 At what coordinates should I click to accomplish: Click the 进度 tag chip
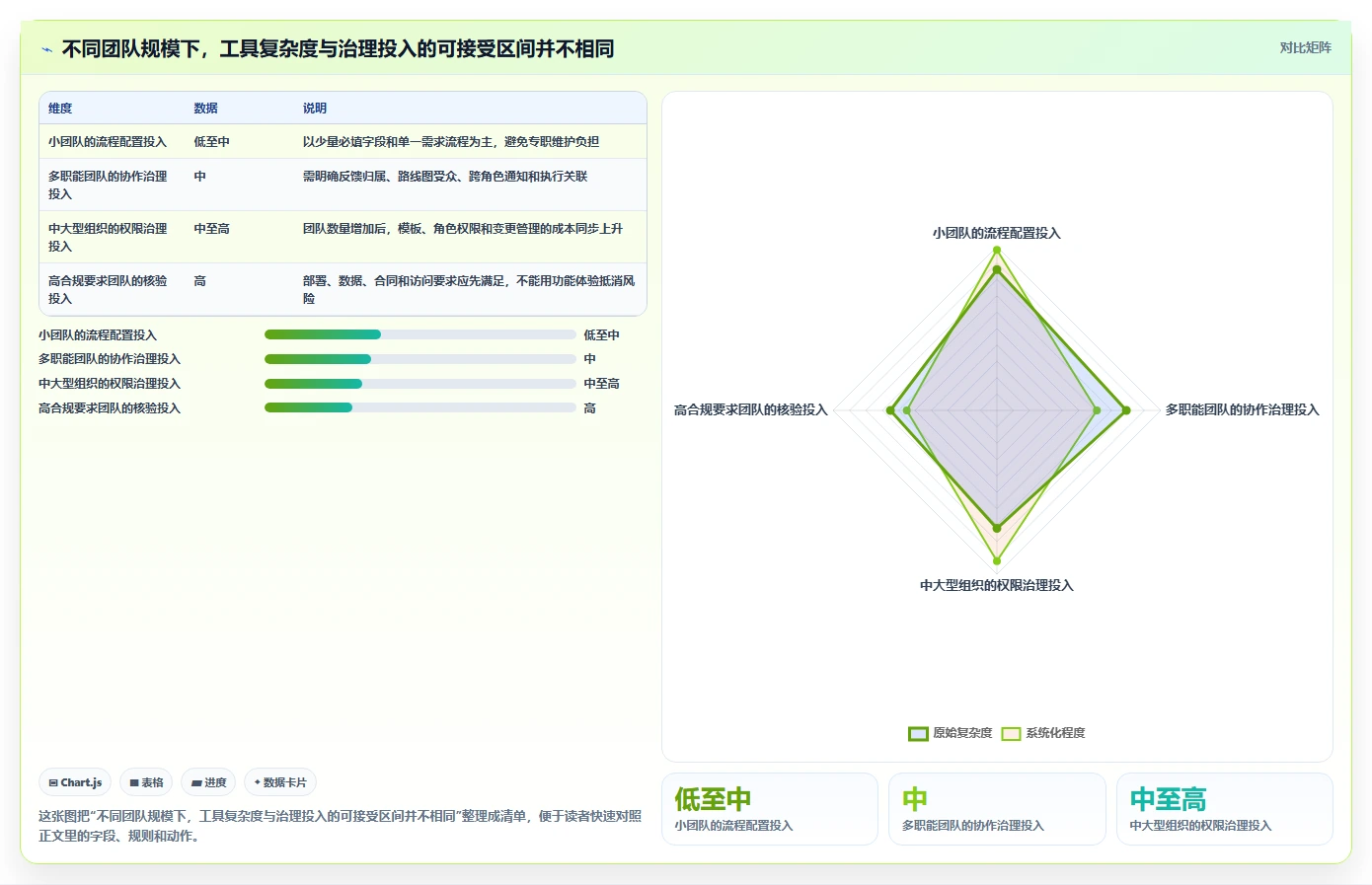[208, 782]
